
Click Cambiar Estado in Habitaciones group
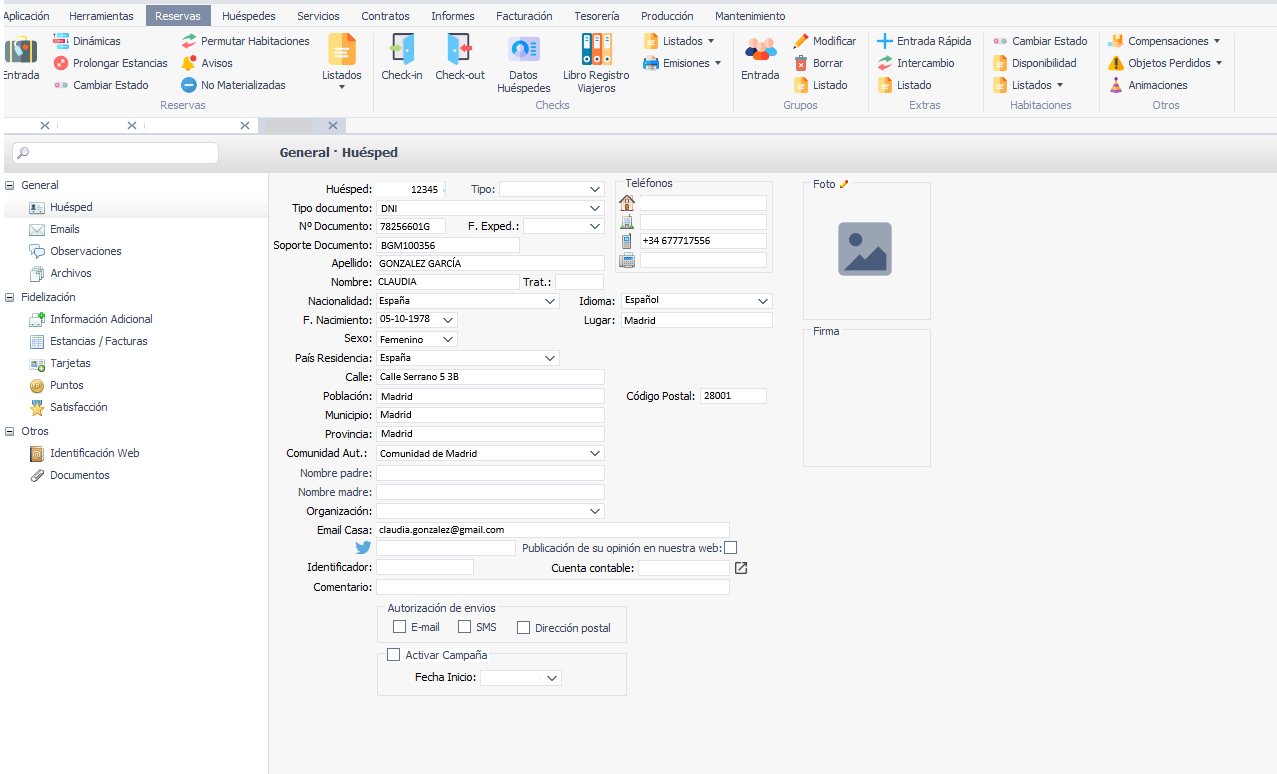tap(1040, 41)
